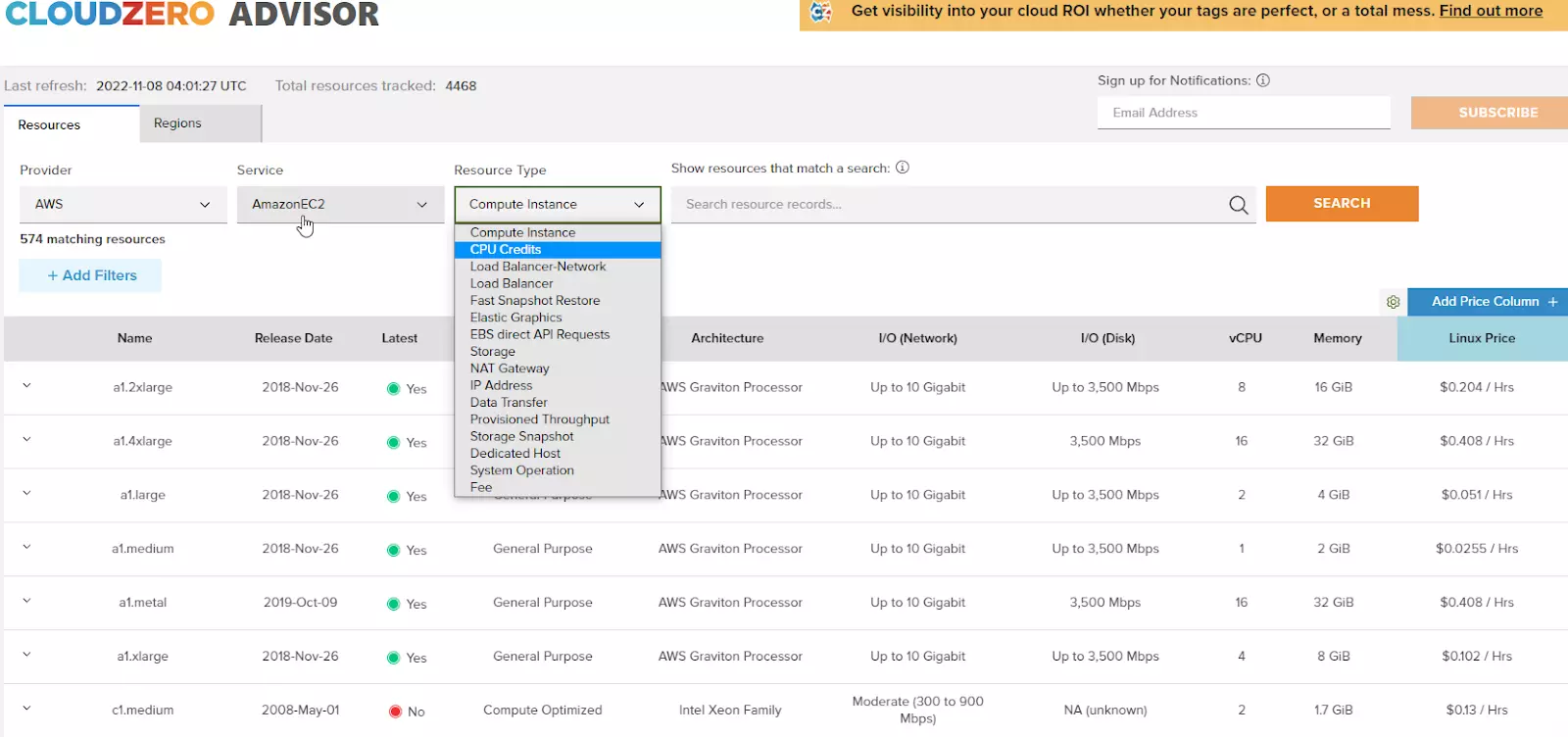Click the a1.metal instance name
Image resolution: width=1568 pixels, height=737 pixels.
coord(143,603)
